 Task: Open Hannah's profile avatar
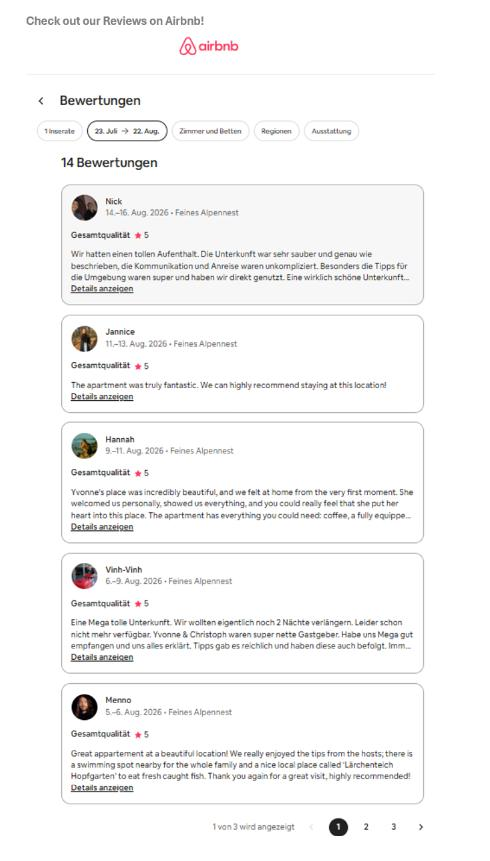pos(84,446)
